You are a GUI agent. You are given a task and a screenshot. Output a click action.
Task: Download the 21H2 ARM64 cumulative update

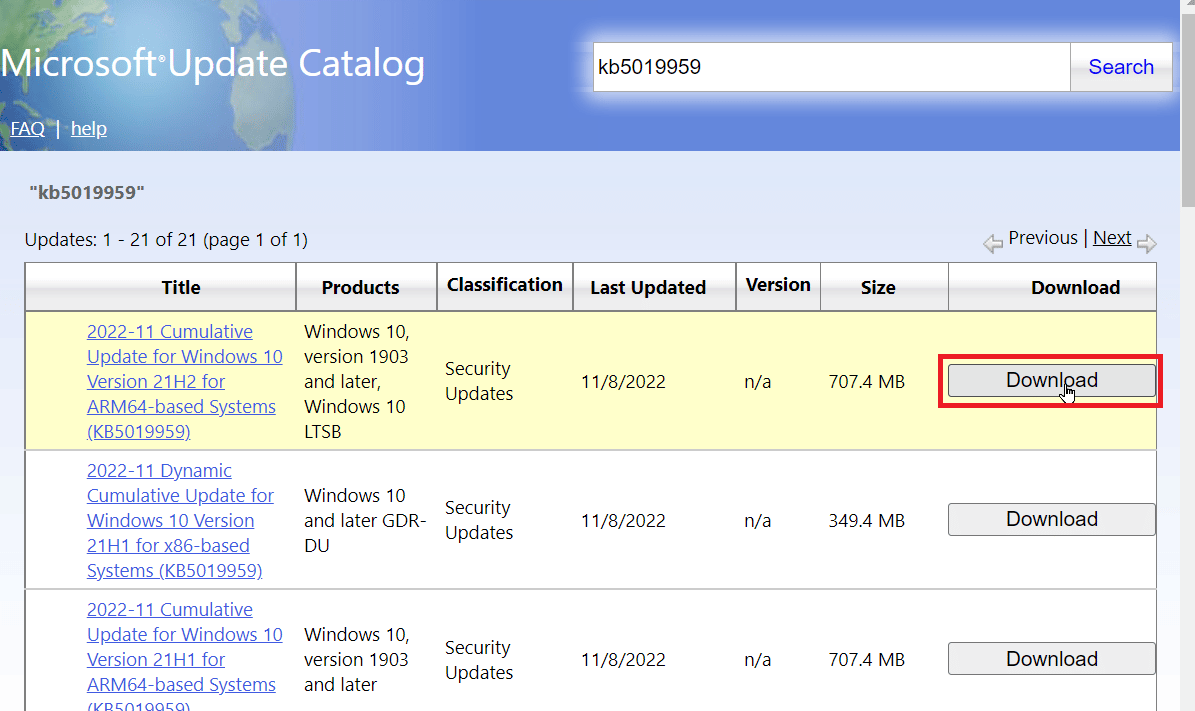[x=1052, y=380]
